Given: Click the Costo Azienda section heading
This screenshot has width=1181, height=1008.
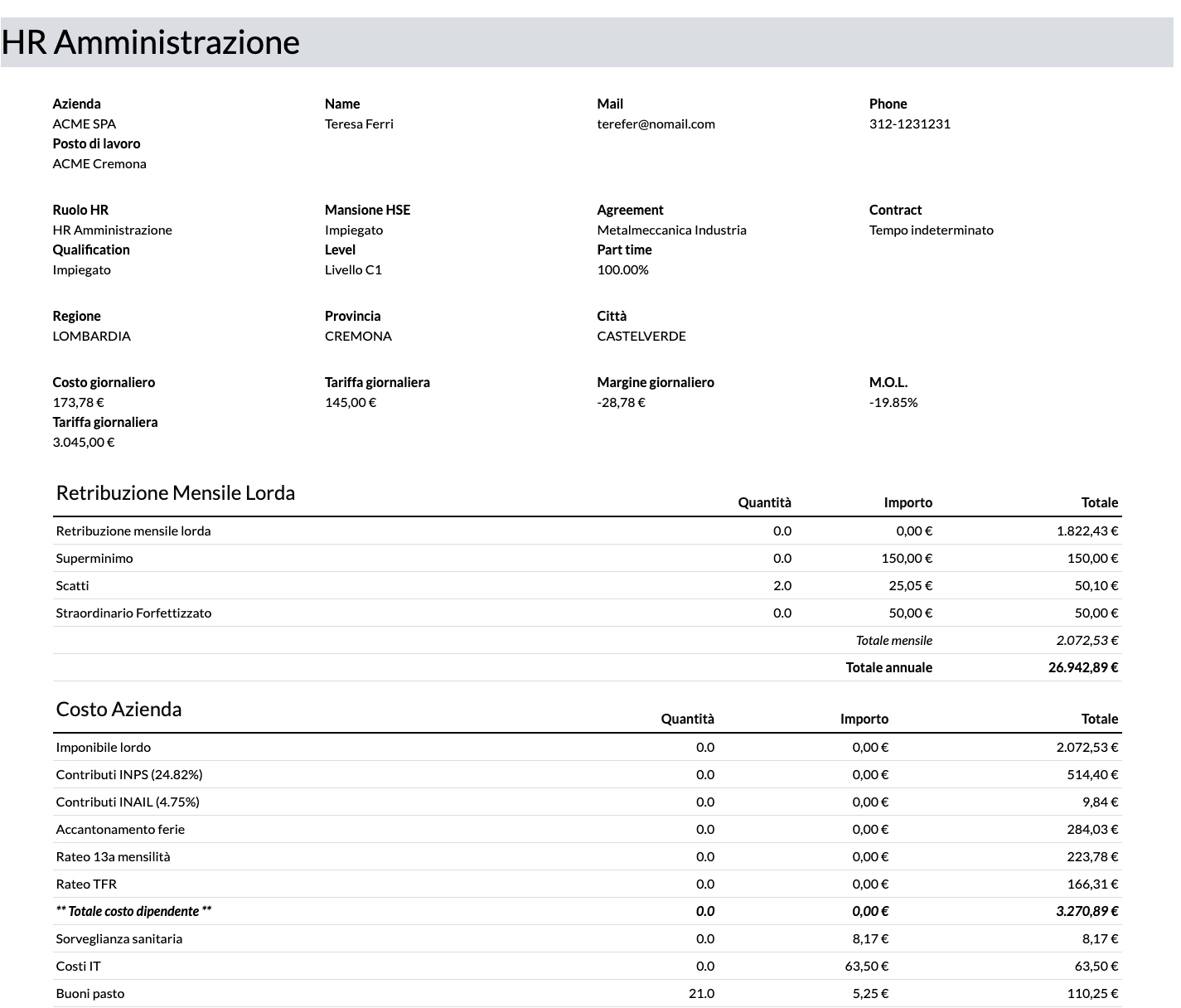Looking at the screenshot, I should [x=119, y=709].
